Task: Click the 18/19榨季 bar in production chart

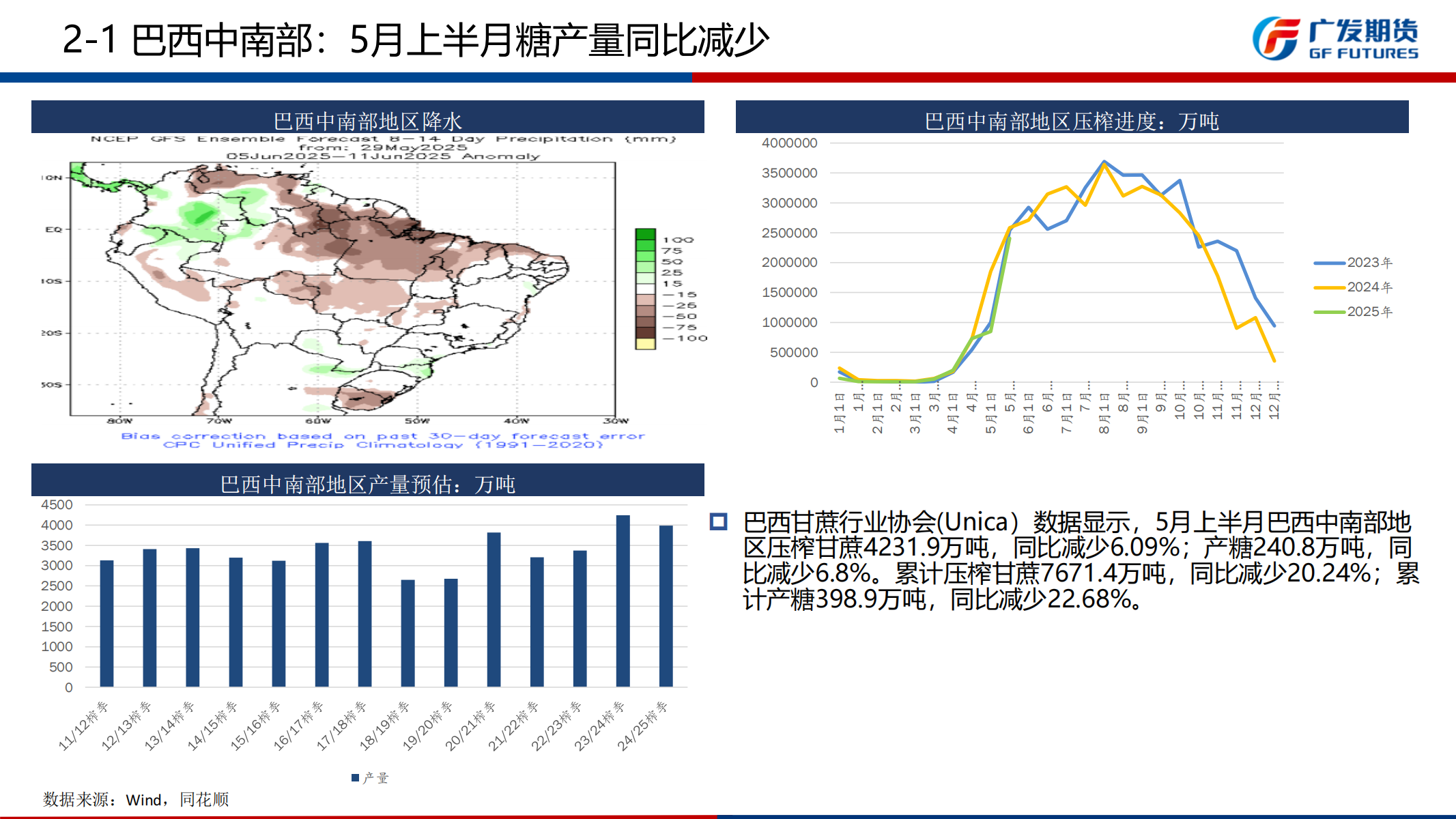Action: (x=408, y=633)
